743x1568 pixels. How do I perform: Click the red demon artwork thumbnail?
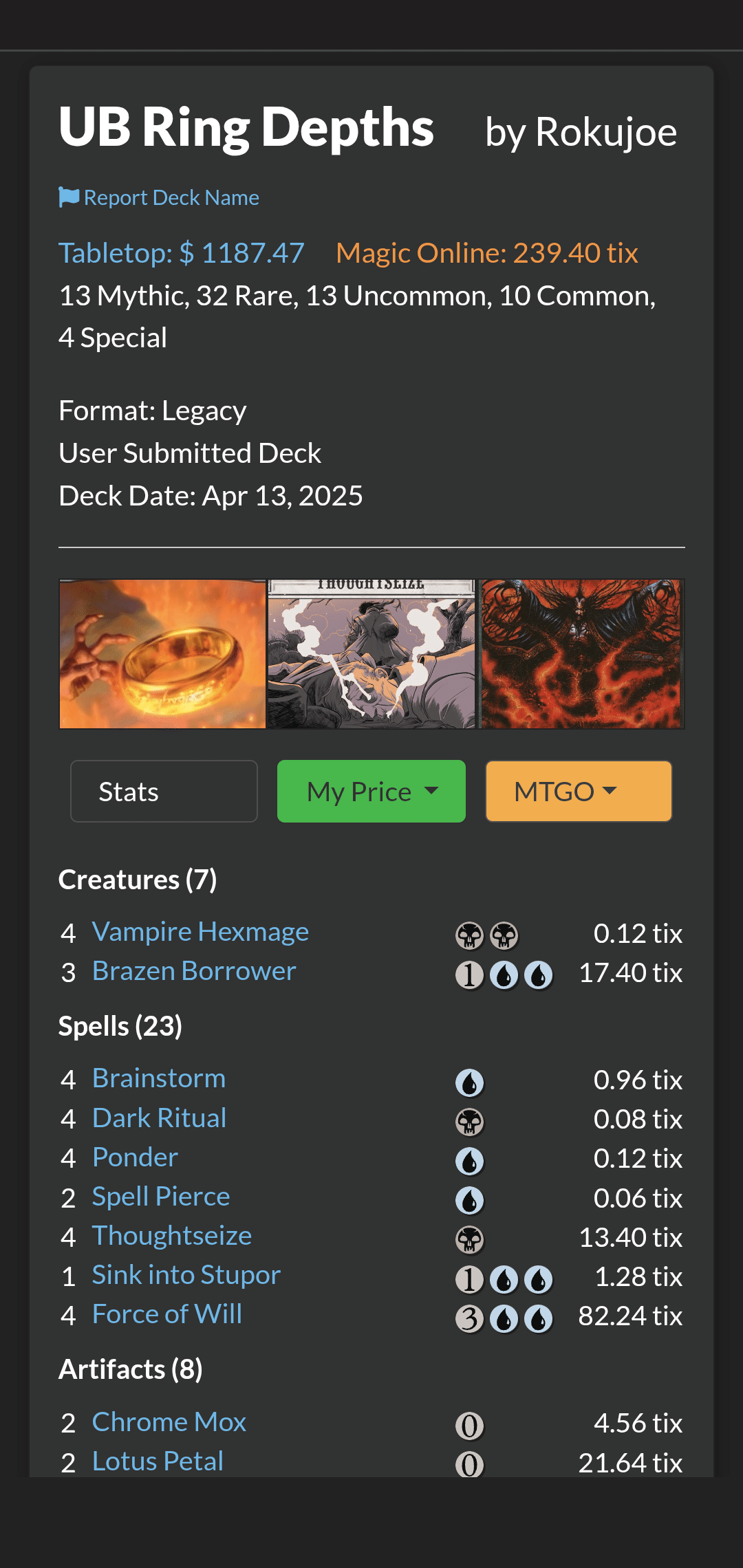pyautogui.click(x=581, y=654)
